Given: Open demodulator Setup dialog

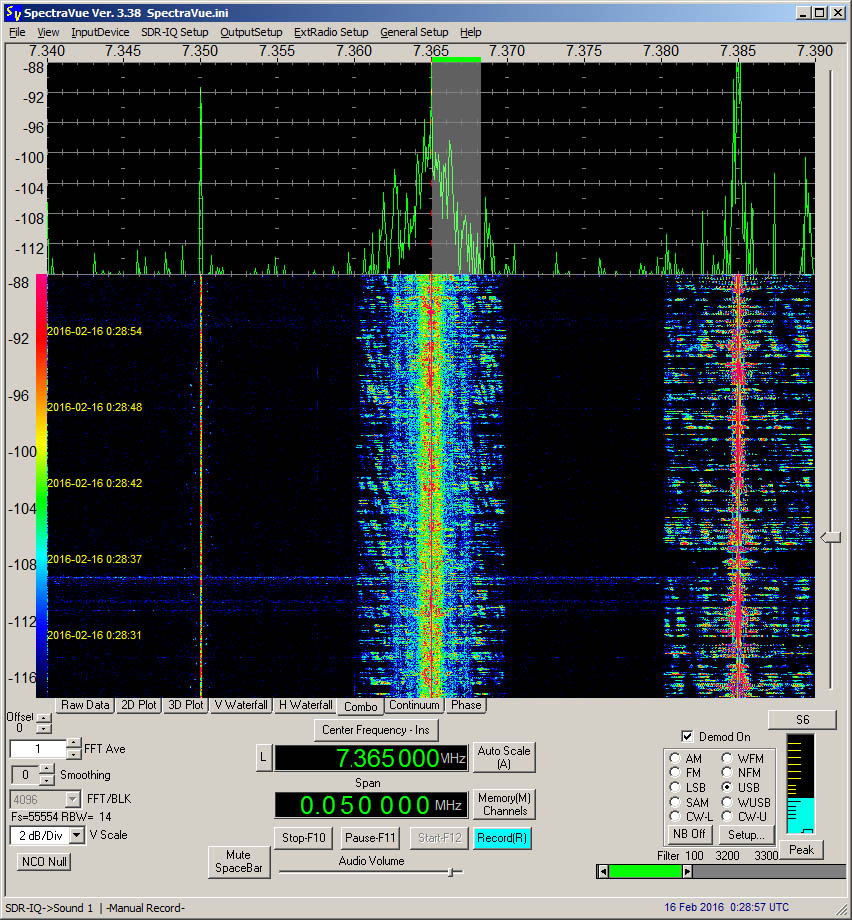Looking at the screenshot, I should tap(746, 834).
